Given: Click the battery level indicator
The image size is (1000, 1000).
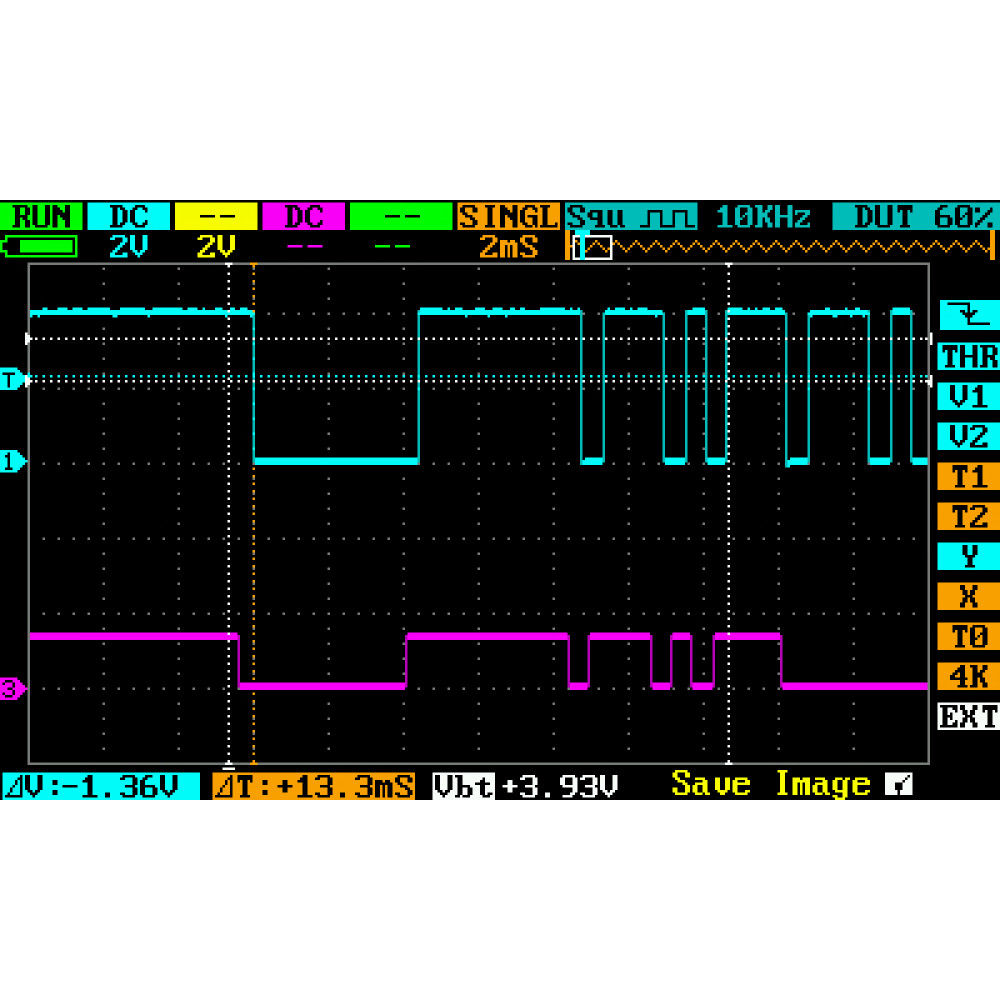Looking at the screenshot, I should tap(42, 246).
